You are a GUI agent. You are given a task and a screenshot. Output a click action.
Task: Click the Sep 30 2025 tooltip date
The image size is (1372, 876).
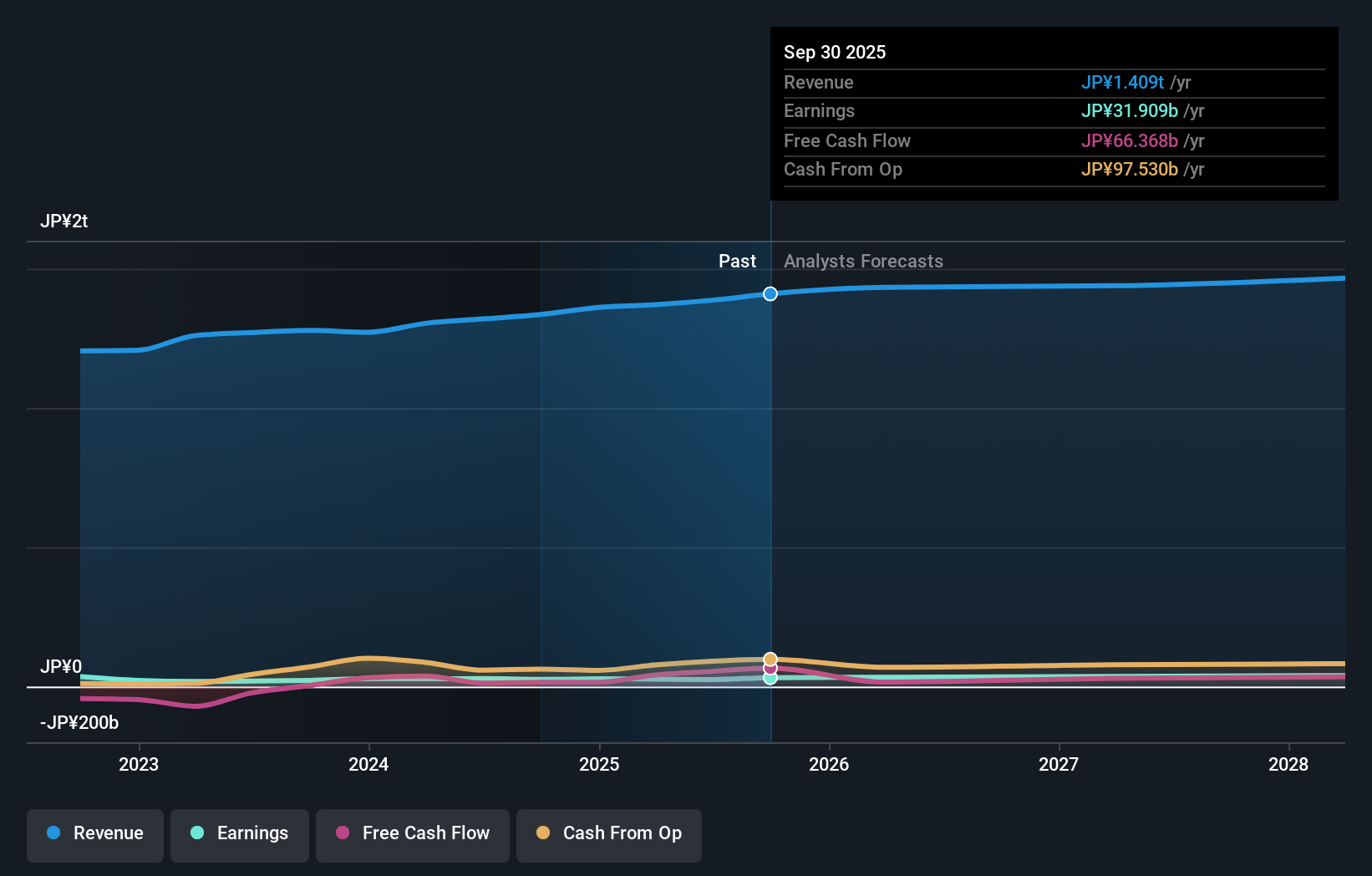point(835,52)
